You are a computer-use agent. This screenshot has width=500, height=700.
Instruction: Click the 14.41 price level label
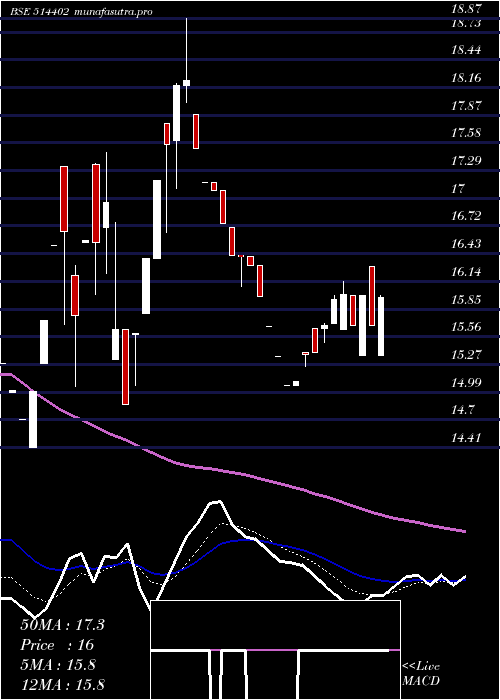pos(466,438)
